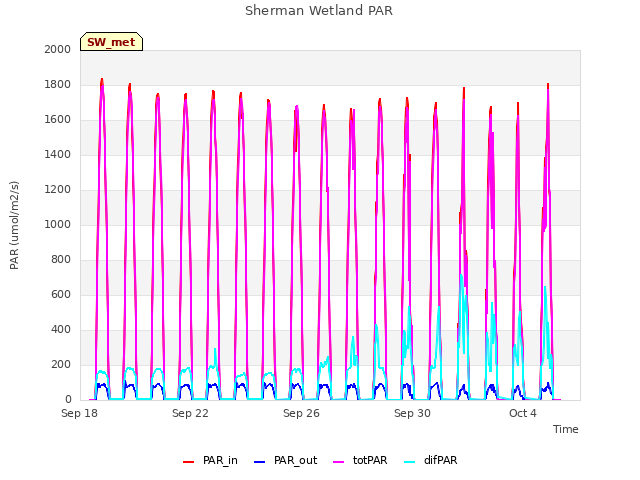Click the 0 y-axis tick label

(68, 400)
